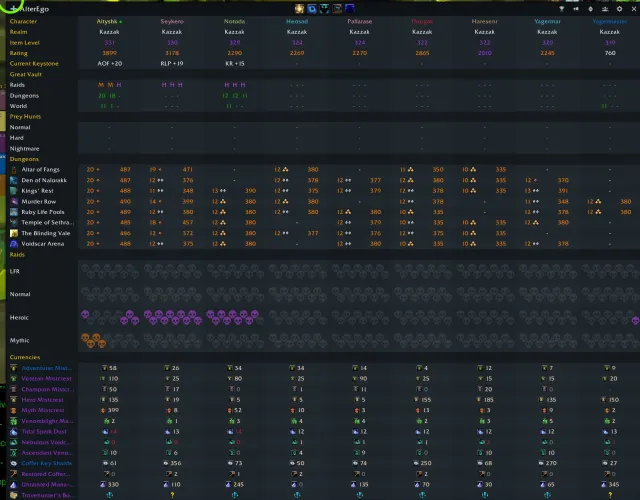Click the Great Vault section label
Viewport: 640px width, 500px height.
click(x=26, y=74)
